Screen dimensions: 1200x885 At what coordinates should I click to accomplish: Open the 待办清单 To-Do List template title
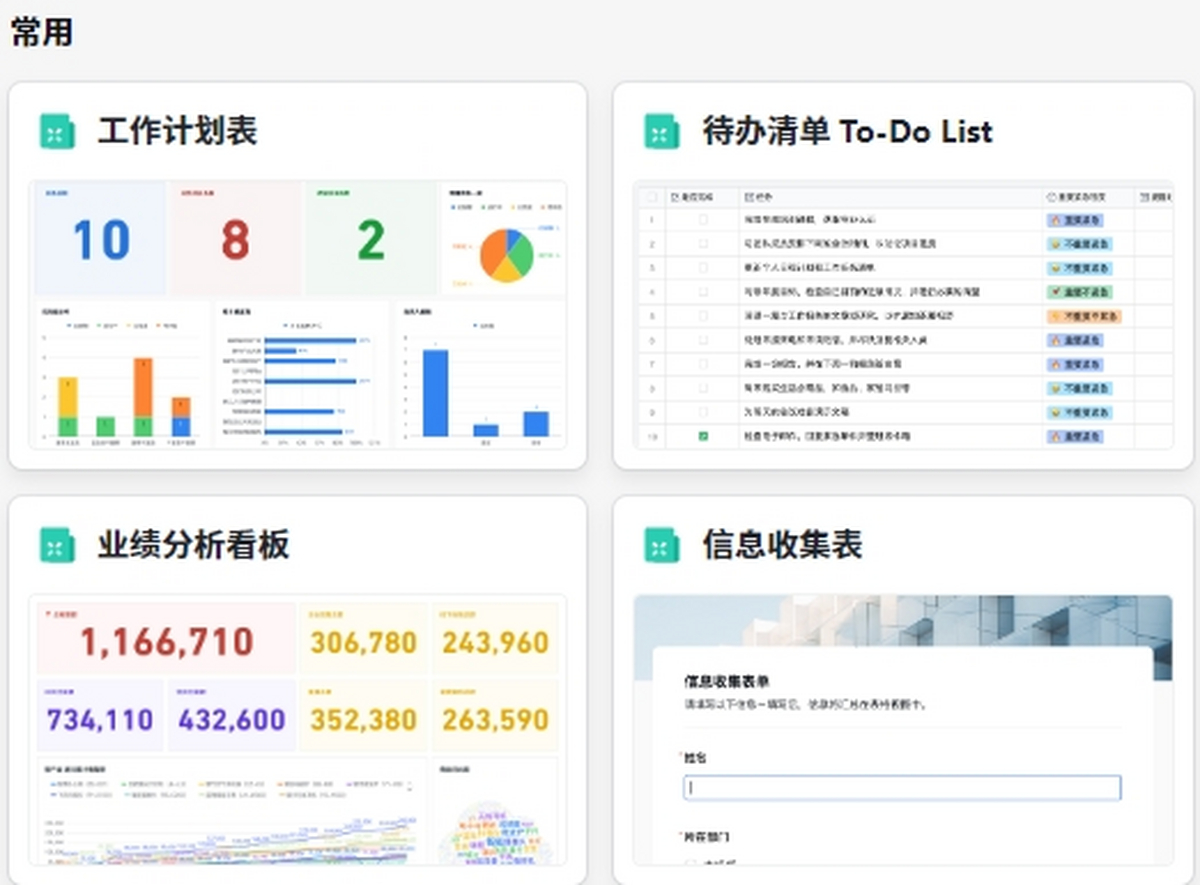[x=848, y=131]
